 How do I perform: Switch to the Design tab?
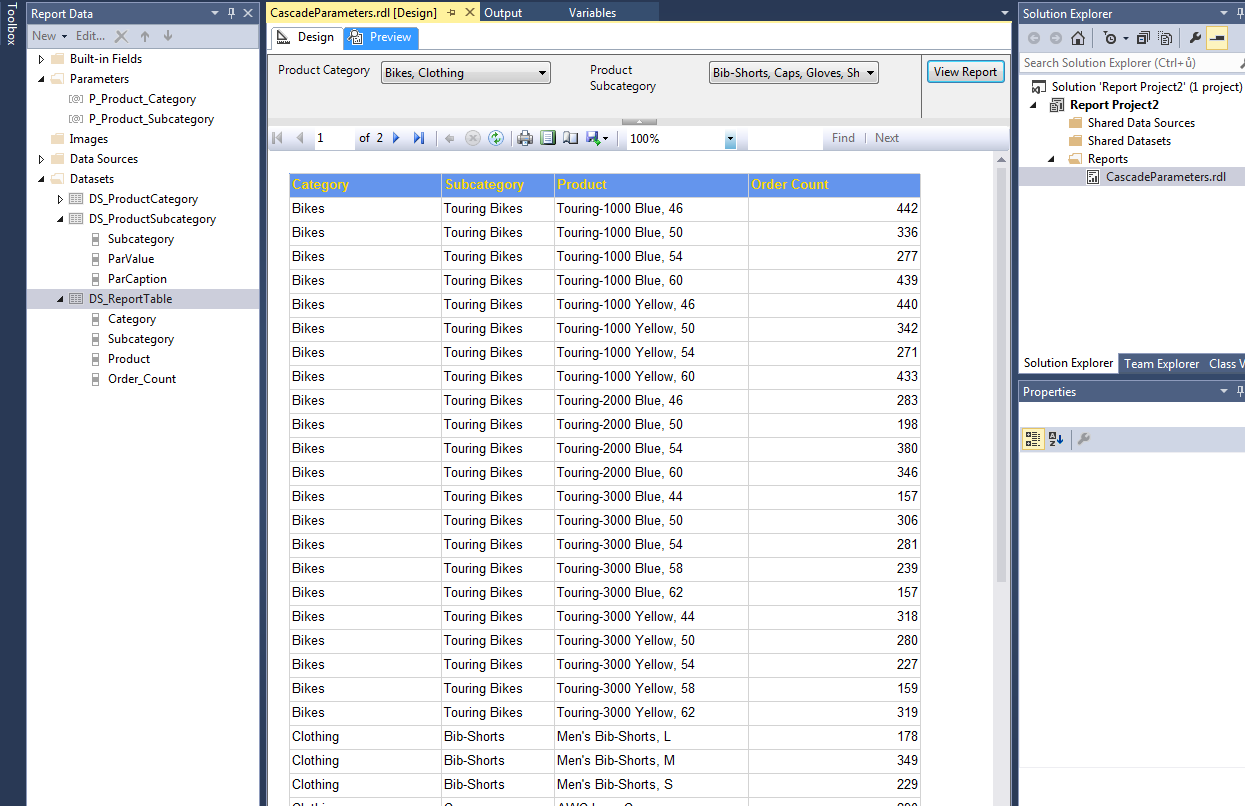click(x=306, y=37)
